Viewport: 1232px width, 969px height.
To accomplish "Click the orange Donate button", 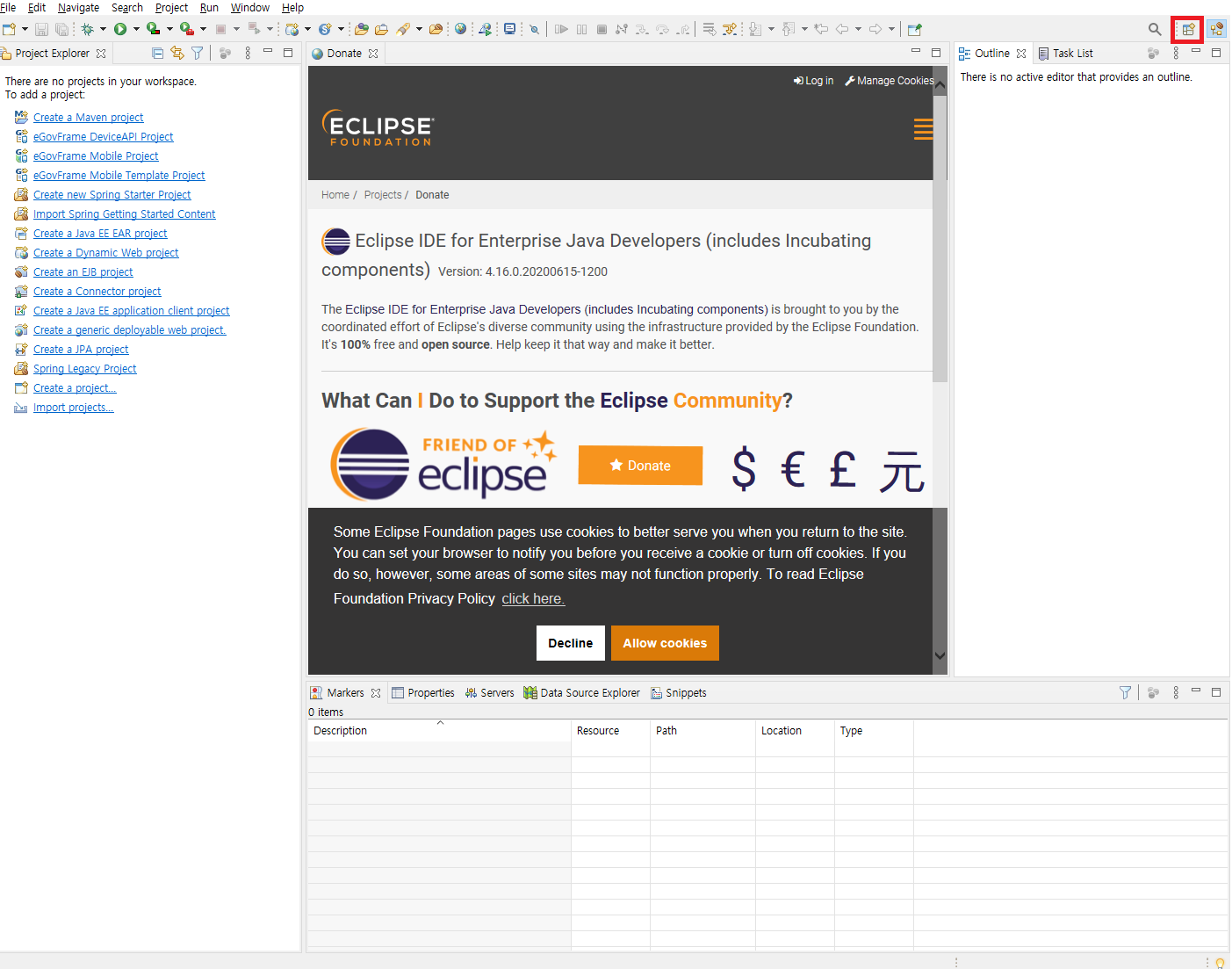I will pyautogui.click(x=640, y=466).
